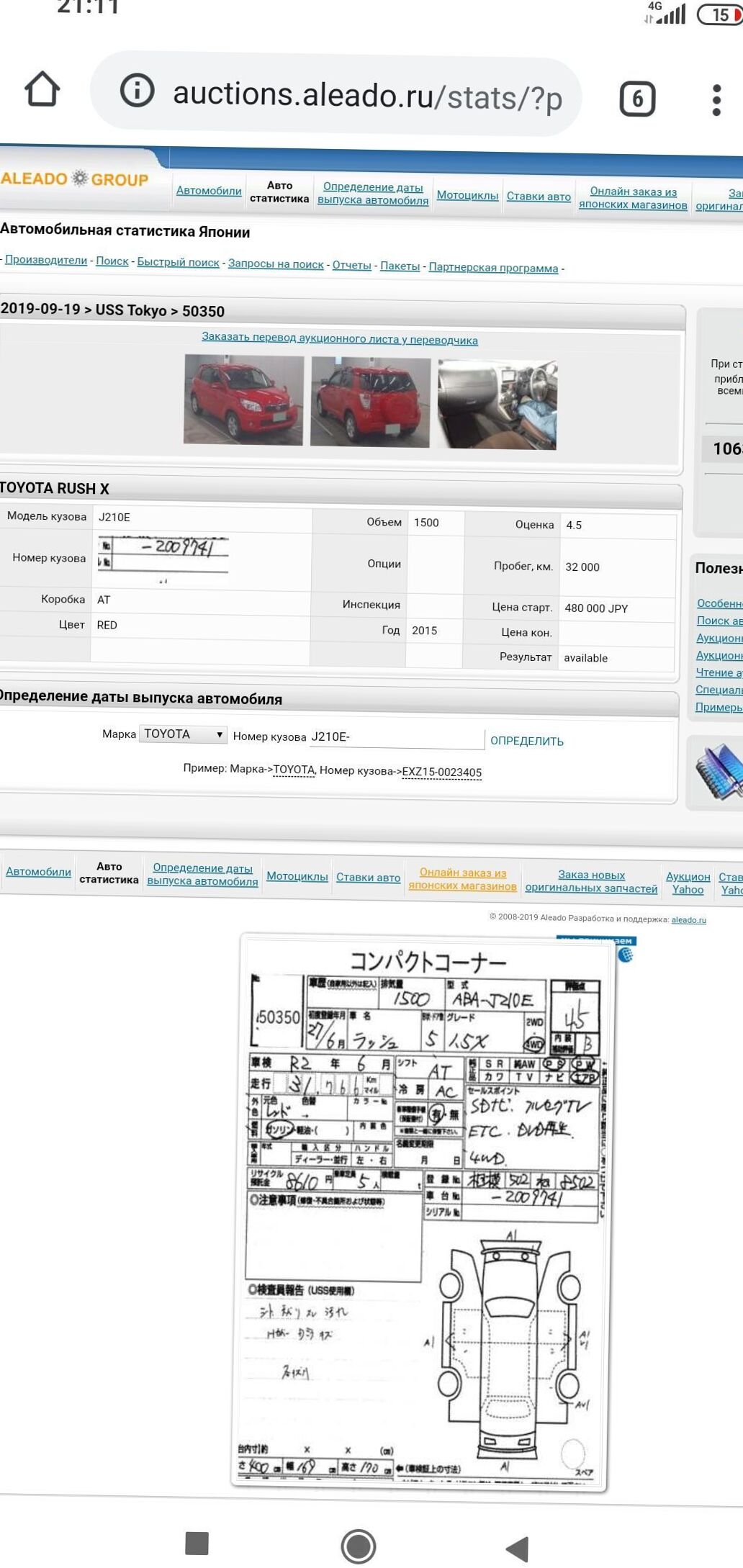Screen dimensions: 743x1568
Task: Open the Быстрый поиск link
Action: click(x=178, y=262)
